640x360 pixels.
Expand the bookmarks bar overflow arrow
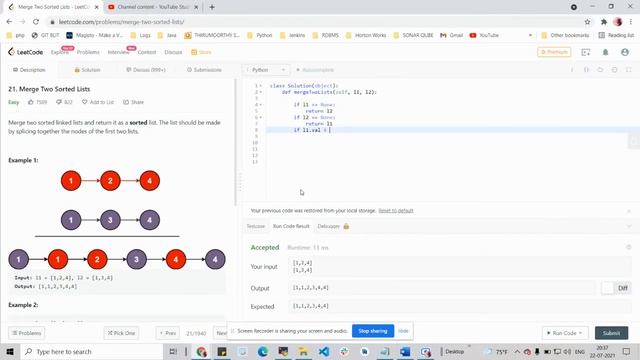click(x=530, y=36)
